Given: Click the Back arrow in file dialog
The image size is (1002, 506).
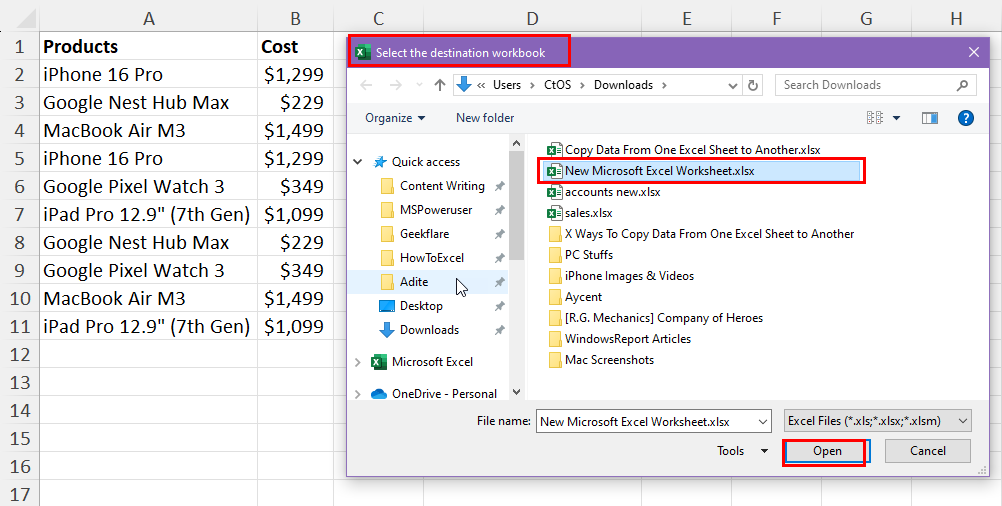Looking at the screenshot, I should point(366,85).
